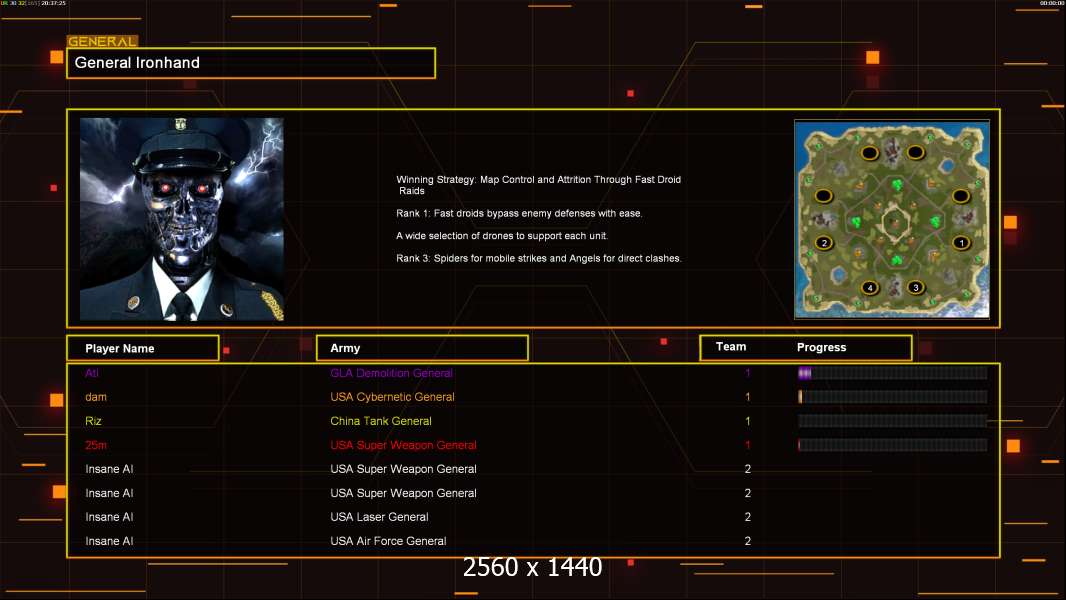Click empty start slot directly above position 1
Image resolution: width=1066 pixels, height=600 pixels.
pos(961,196)
